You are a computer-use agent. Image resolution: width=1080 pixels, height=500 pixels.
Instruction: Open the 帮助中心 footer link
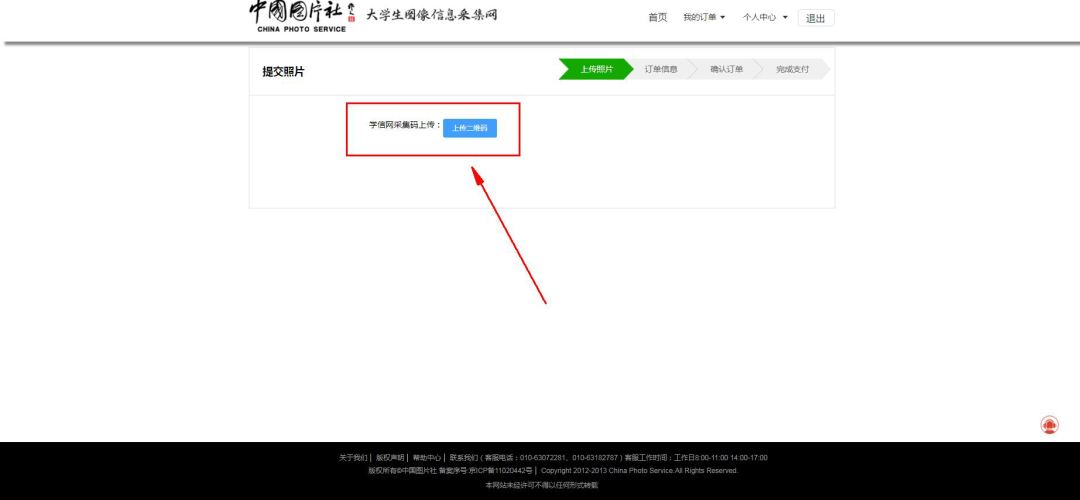[x=426, y=458]
